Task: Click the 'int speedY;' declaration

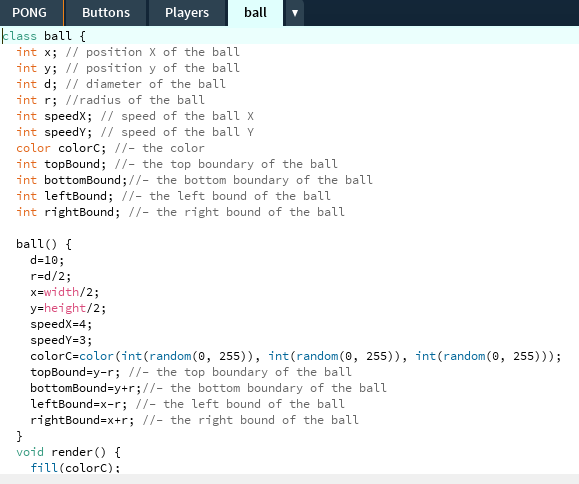Action: click(54, 132)
